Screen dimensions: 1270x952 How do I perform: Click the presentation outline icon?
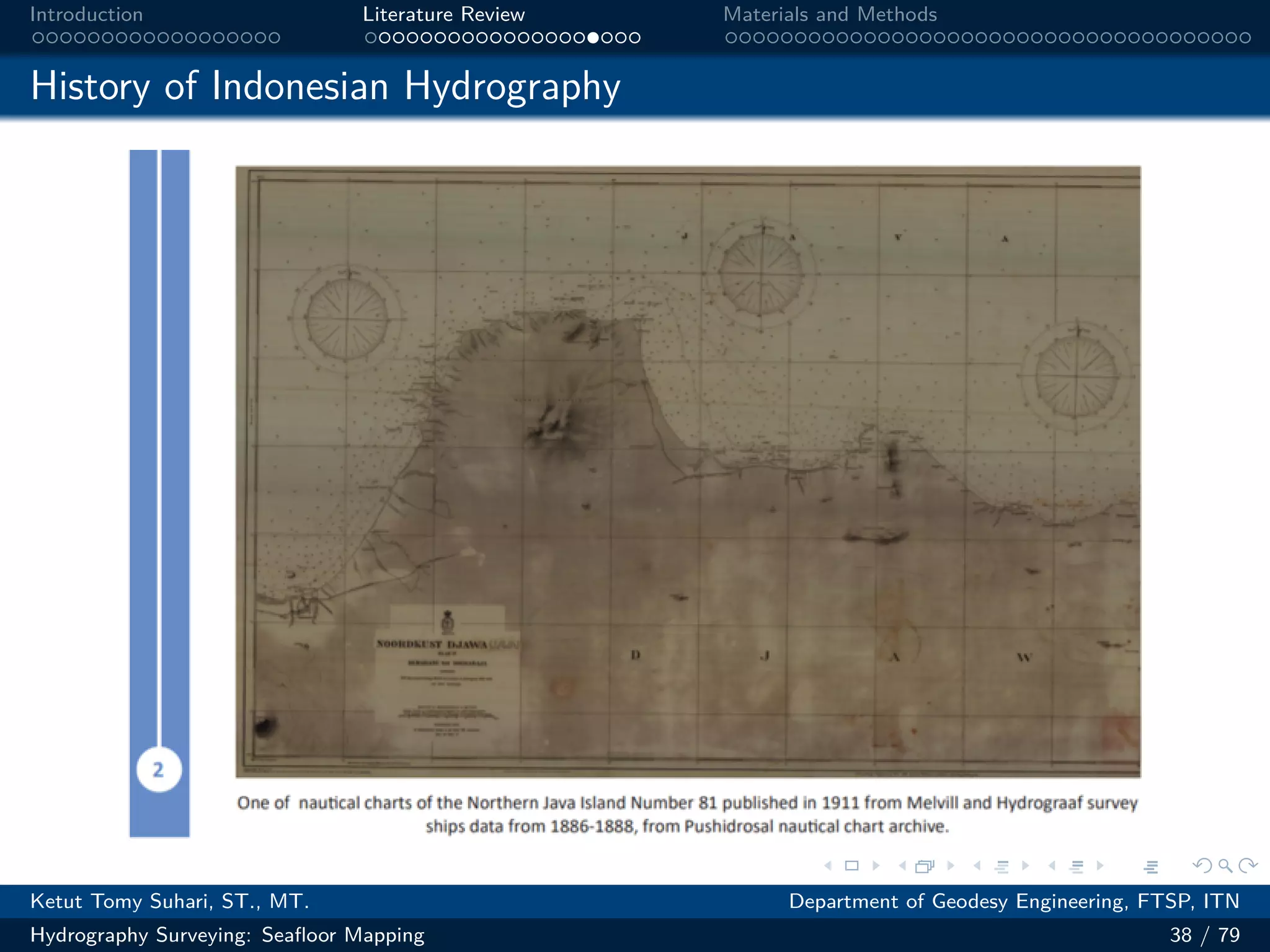click(1151, 866)
